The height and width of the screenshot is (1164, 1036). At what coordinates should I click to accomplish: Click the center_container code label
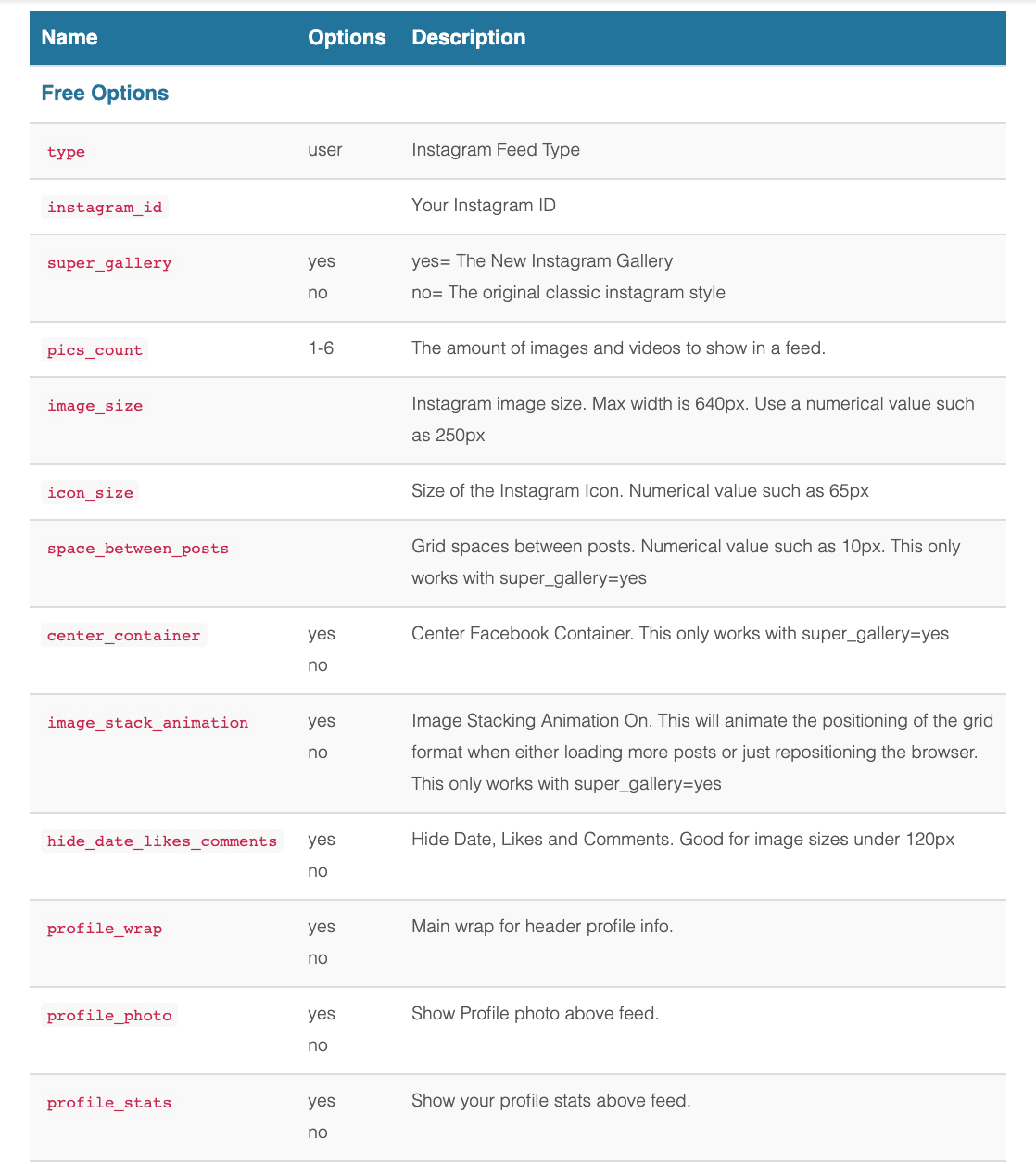123,636
